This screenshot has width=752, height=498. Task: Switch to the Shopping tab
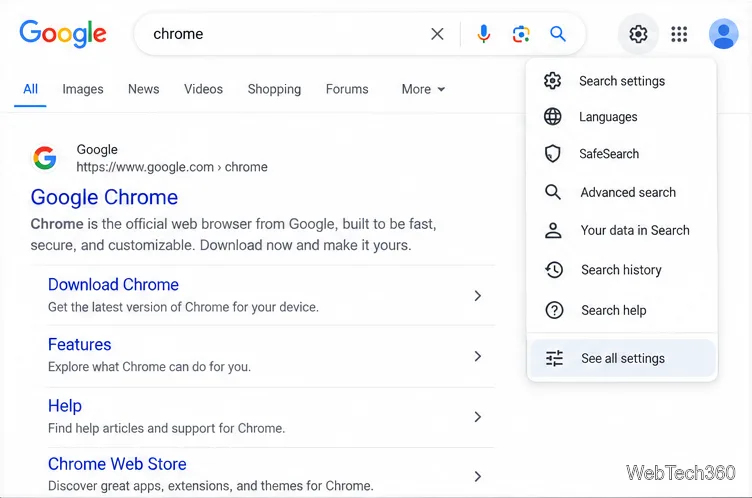(x=274, y=89)
